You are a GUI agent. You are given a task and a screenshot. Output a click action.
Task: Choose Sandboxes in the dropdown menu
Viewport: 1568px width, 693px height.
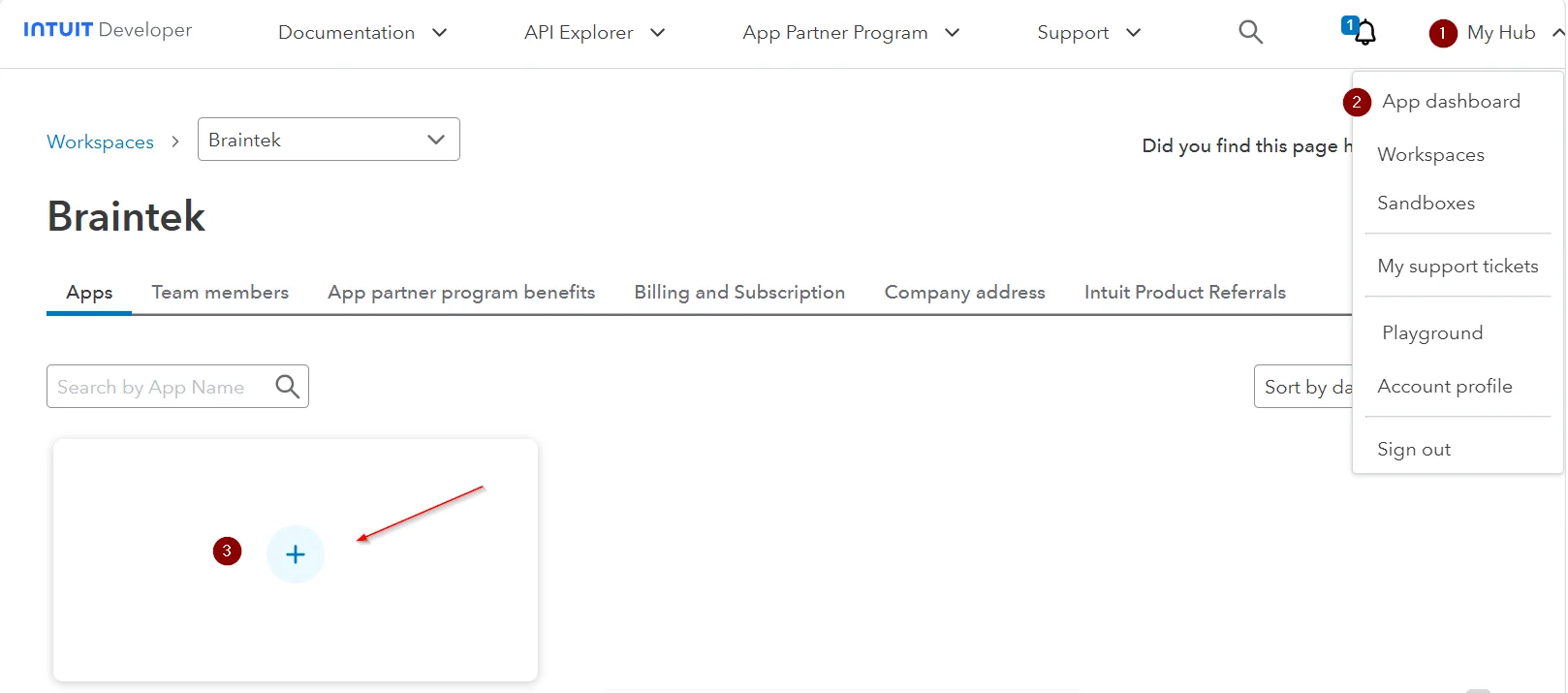click(x=1426, y=203)
